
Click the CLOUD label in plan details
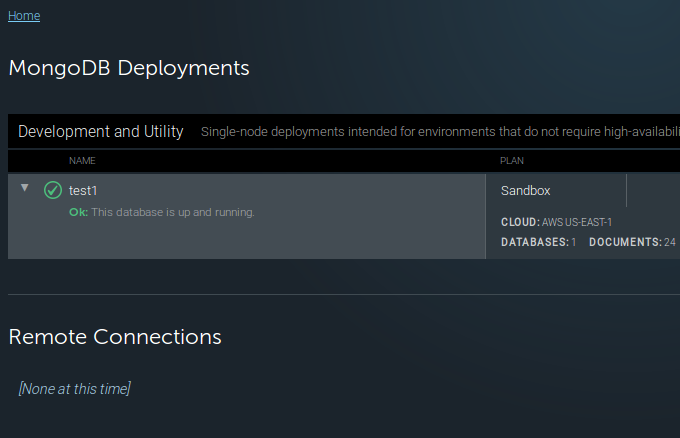point(519,222)
